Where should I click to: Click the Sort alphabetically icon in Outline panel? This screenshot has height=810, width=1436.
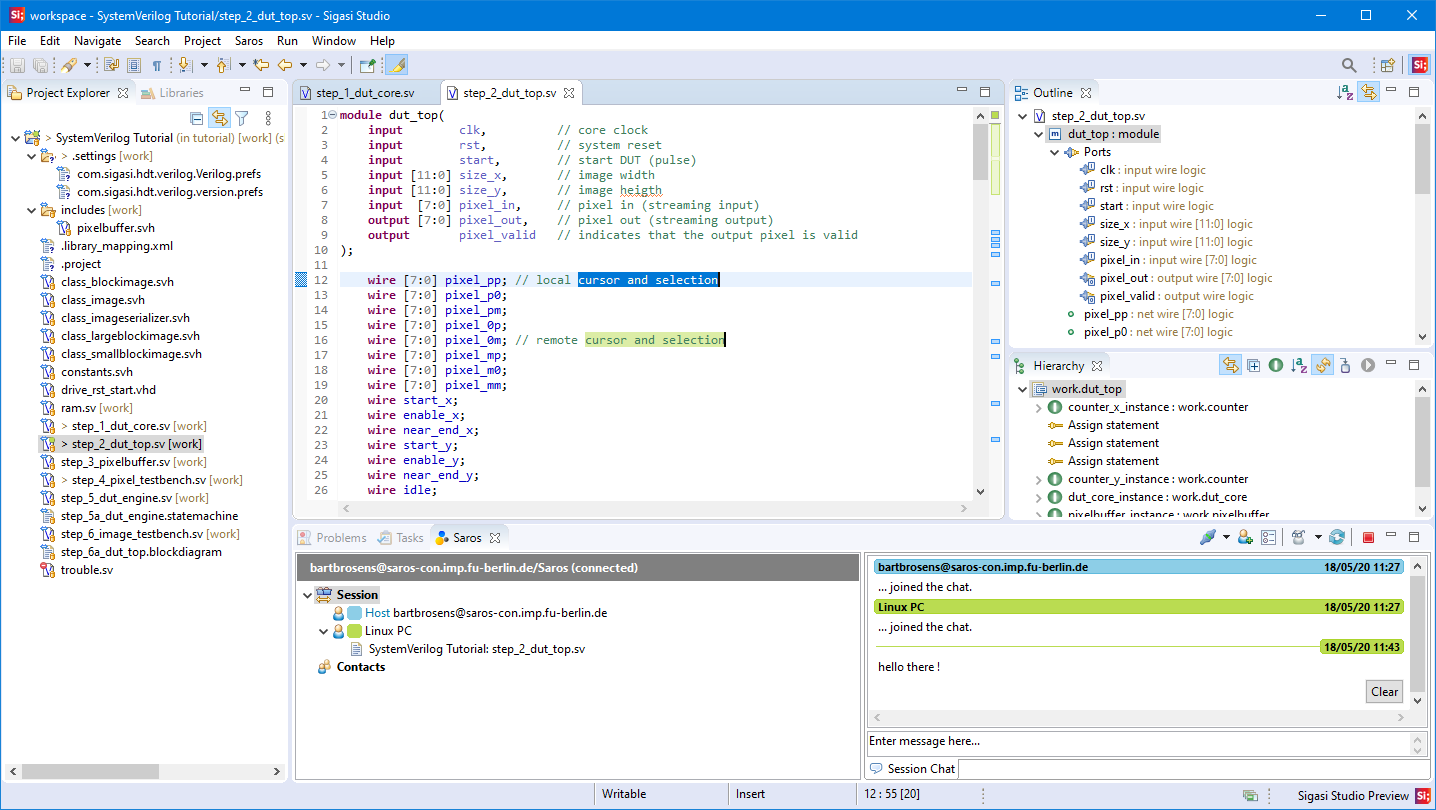[x=1345, y=93]
